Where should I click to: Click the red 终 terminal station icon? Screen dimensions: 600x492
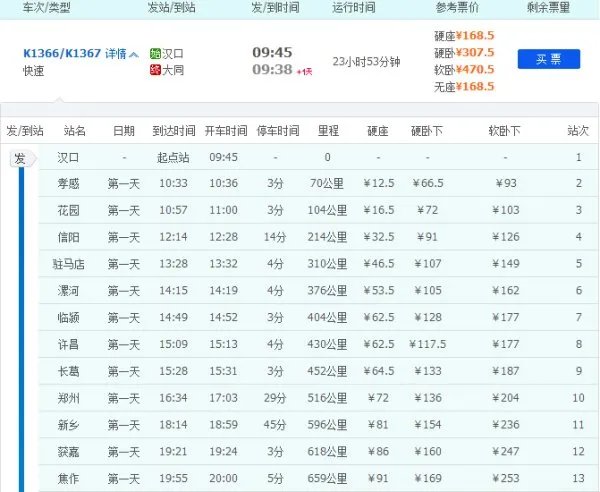(155, 70)
